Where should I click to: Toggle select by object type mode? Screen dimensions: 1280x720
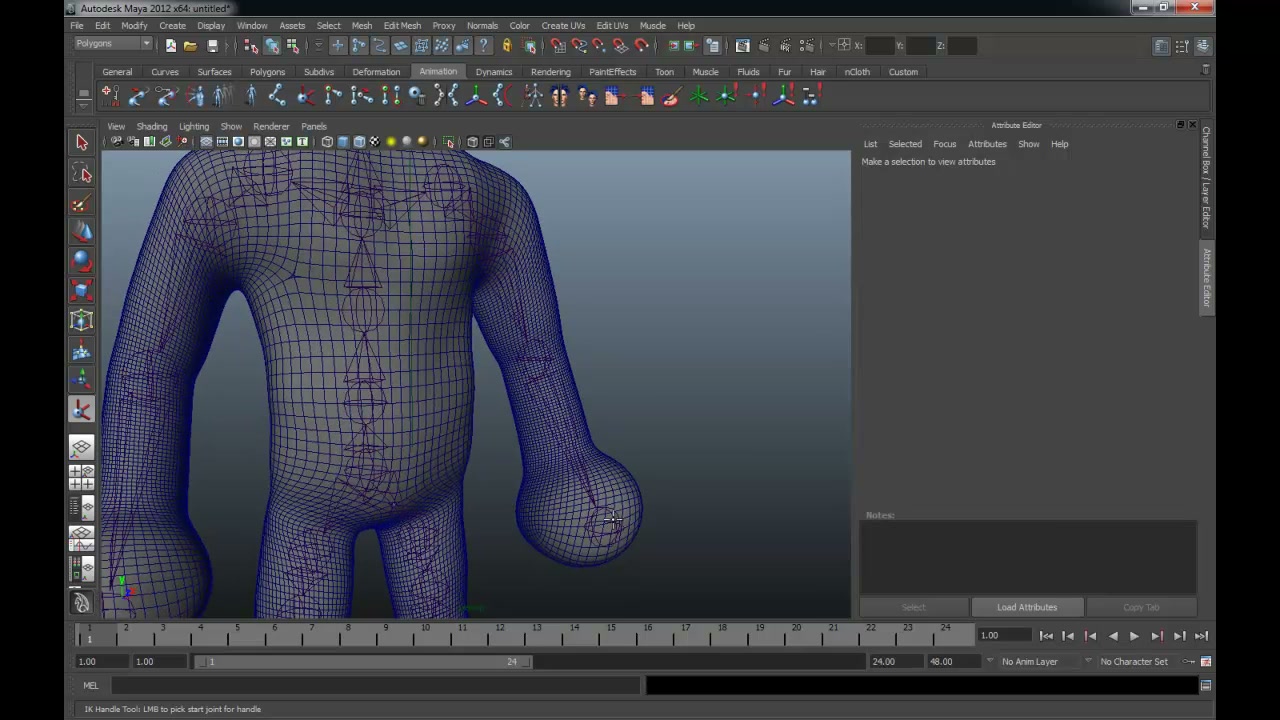272,45
